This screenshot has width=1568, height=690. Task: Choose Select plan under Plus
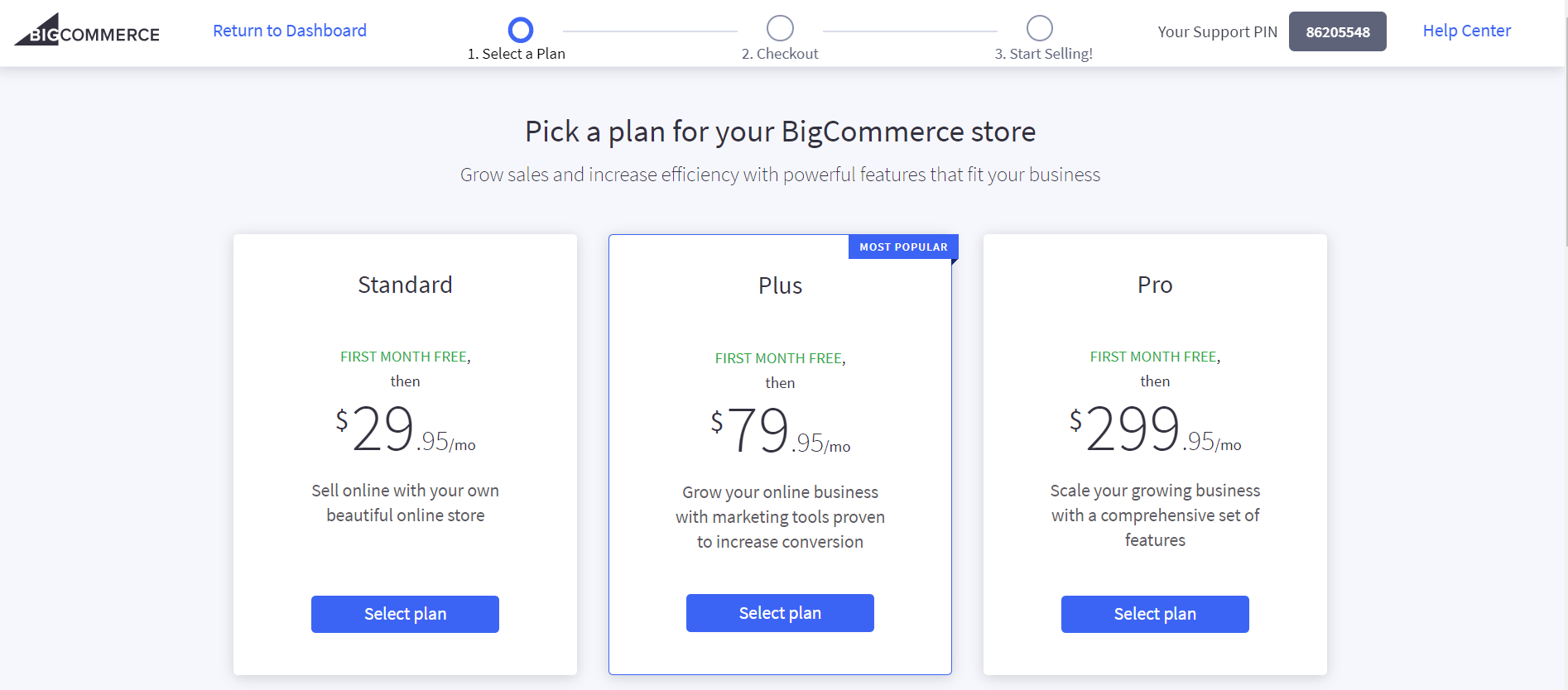780,613
